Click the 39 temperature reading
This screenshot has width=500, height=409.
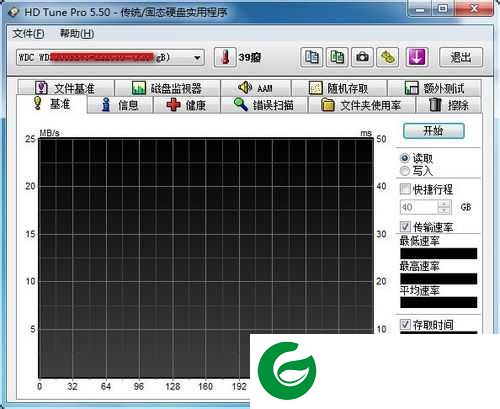coord(250,57)
